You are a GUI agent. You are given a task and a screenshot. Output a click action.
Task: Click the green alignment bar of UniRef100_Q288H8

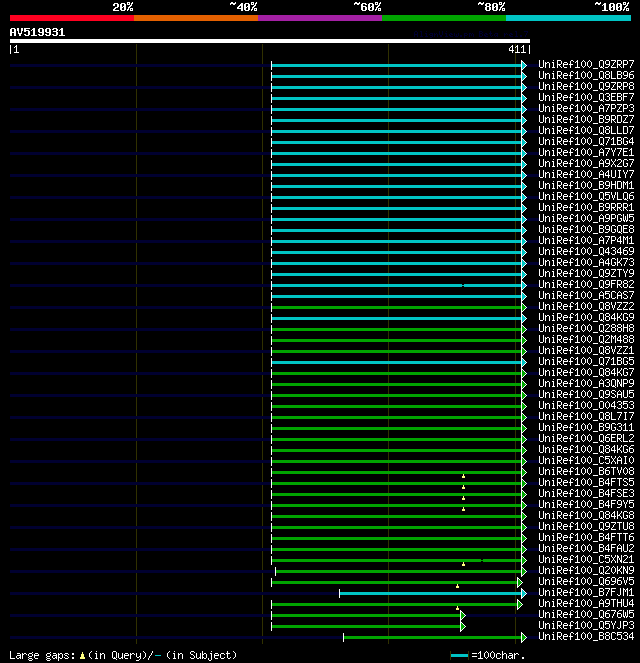pyautogui.click(x=397, y=329)
